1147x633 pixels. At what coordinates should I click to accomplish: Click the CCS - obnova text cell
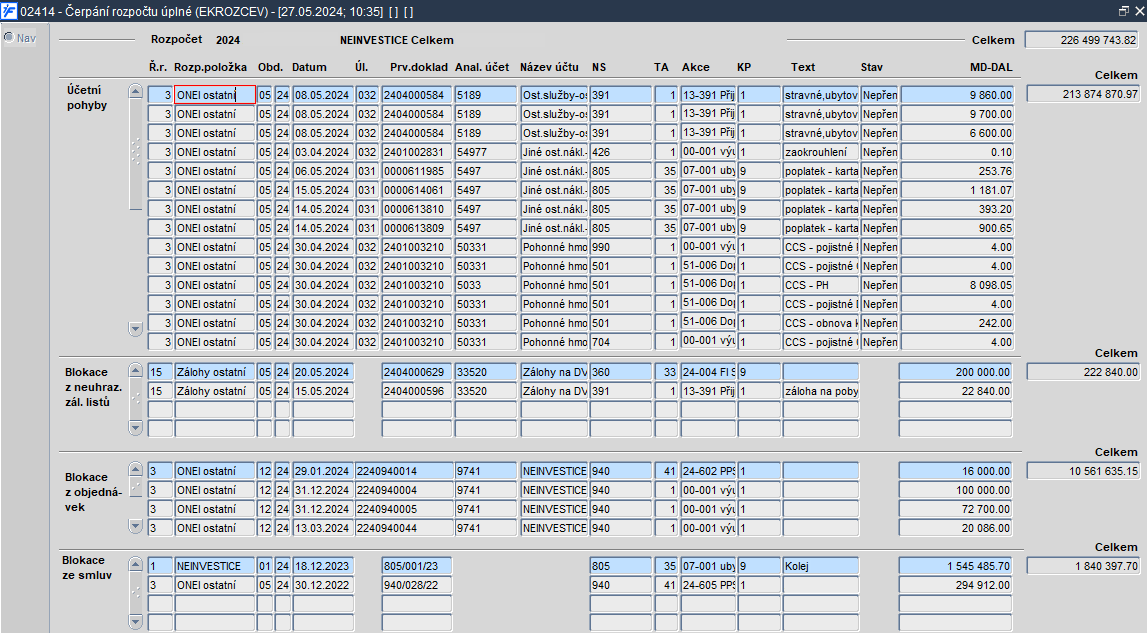pyautogui.click(x=821, y=323)
